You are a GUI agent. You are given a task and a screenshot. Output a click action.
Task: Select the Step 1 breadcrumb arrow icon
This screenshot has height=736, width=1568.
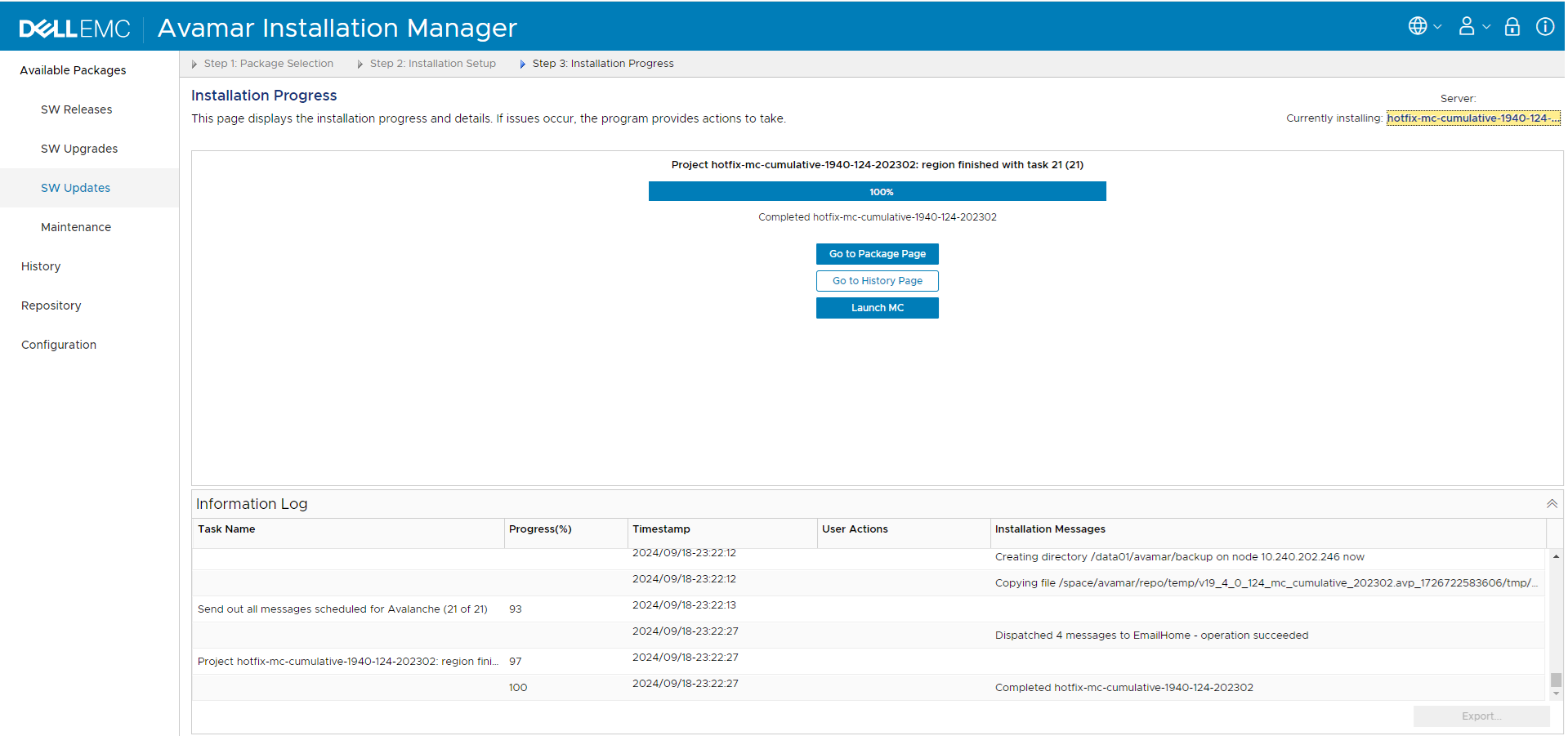pyautogui.click(x=194, y=63)
